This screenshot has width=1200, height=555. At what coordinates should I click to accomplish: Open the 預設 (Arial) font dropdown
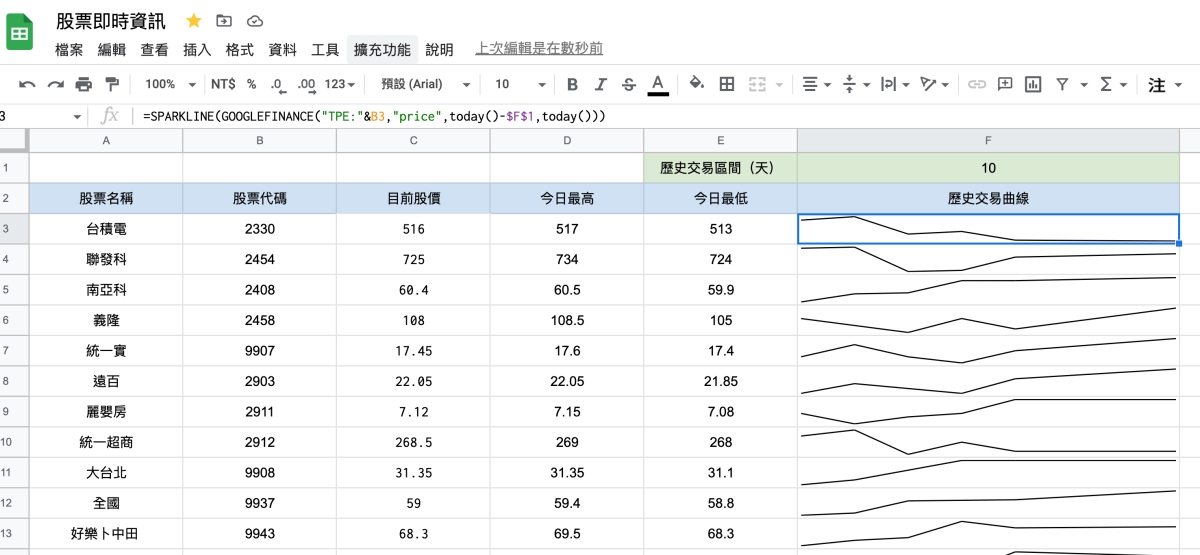click(425, 84)
